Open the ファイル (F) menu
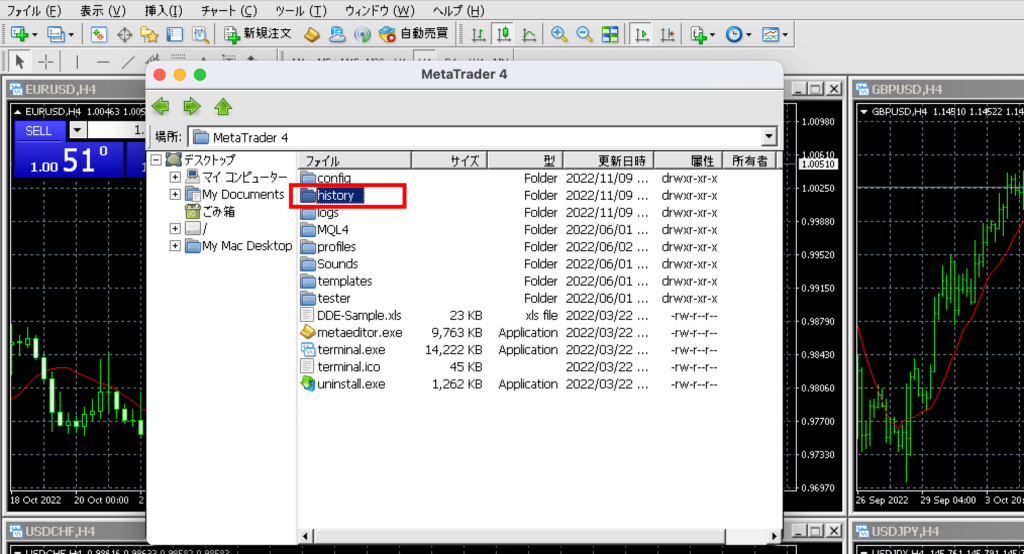 pos(33,10)
